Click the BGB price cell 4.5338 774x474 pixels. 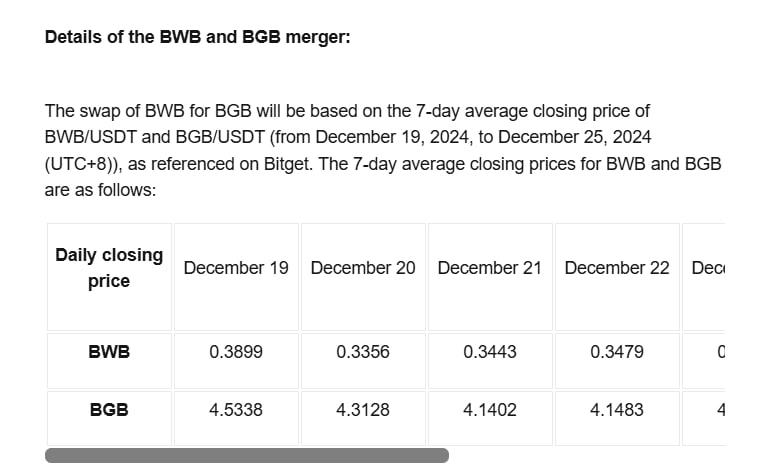(236, 410)
